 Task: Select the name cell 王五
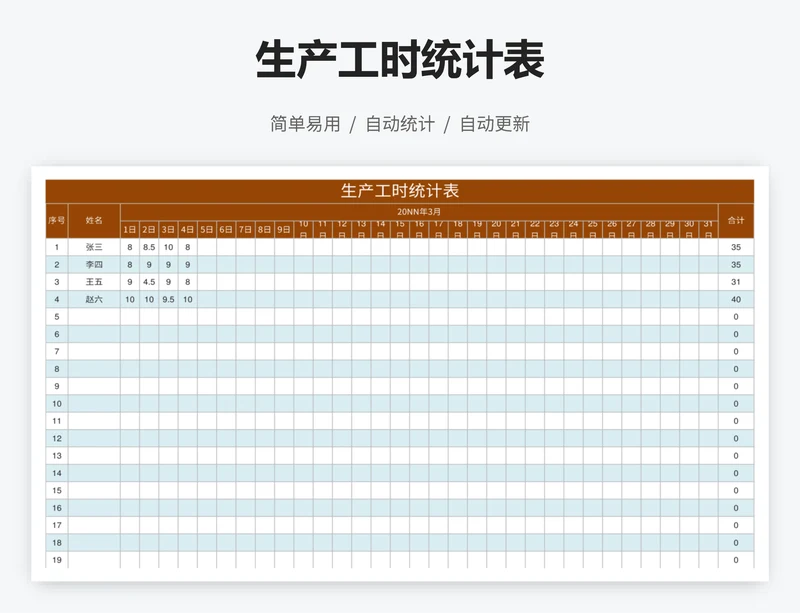click(94, 282)
